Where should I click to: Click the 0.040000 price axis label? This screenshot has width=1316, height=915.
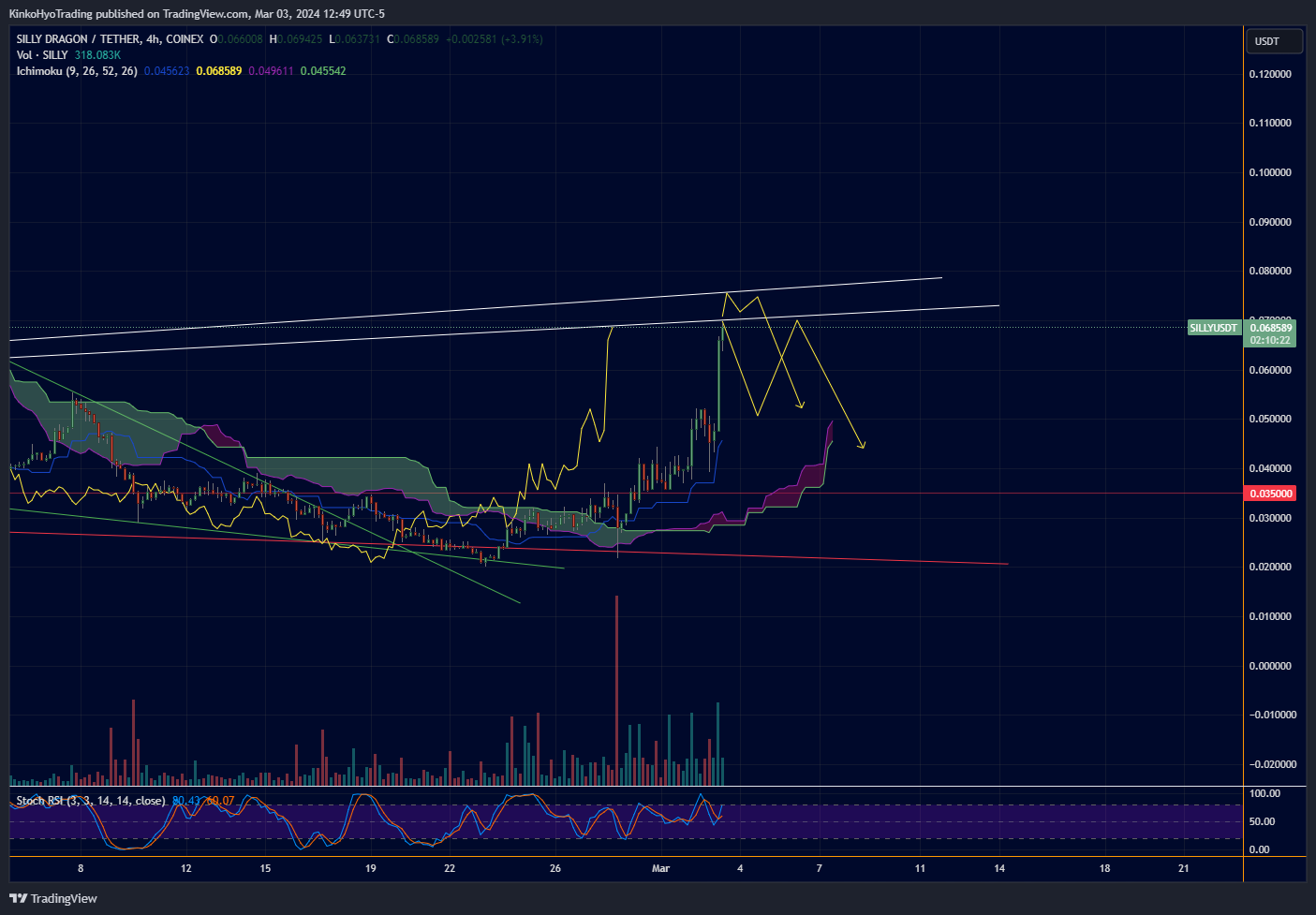pyautogui.click(x=1270, y=468)
